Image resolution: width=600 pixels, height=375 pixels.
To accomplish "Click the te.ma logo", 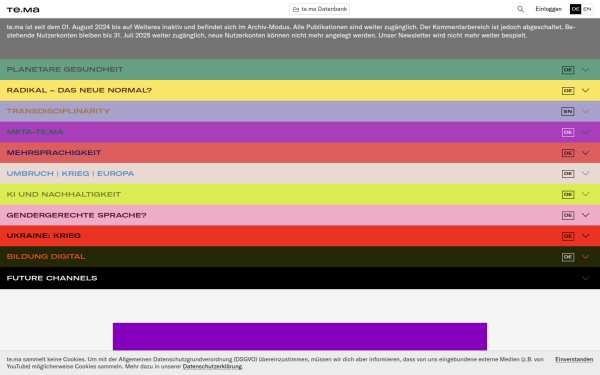I will click(23, 10).
